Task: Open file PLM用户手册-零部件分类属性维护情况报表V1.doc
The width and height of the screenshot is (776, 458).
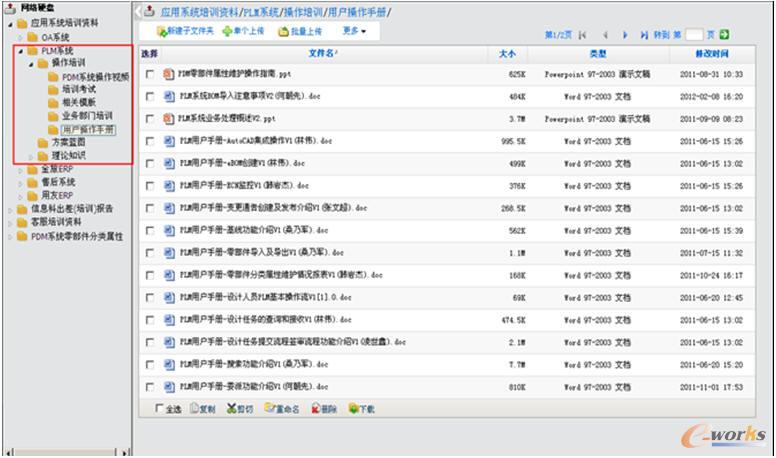Action: point(281,275)
